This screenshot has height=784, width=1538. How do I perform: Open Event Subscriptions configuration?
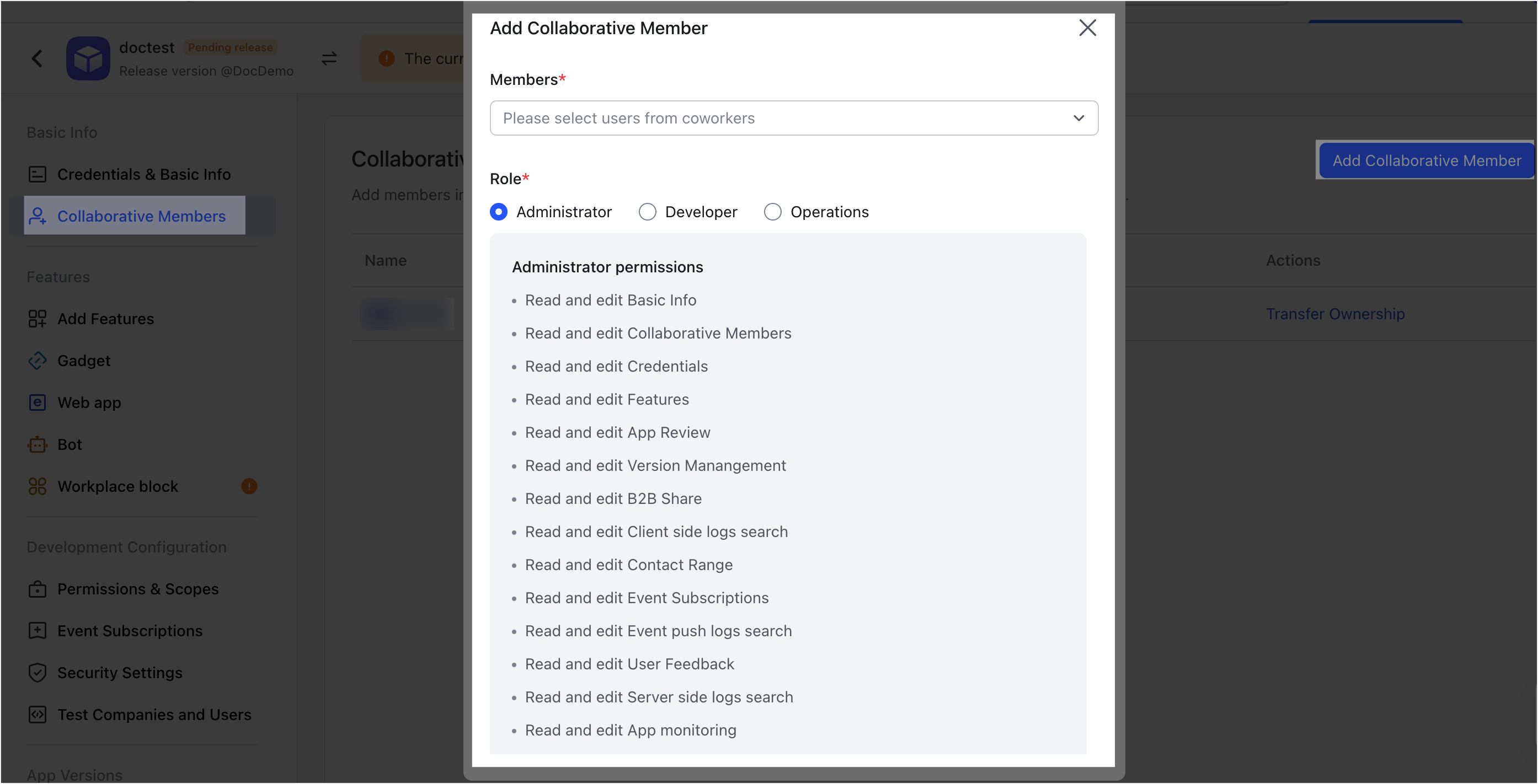point(130,631)
